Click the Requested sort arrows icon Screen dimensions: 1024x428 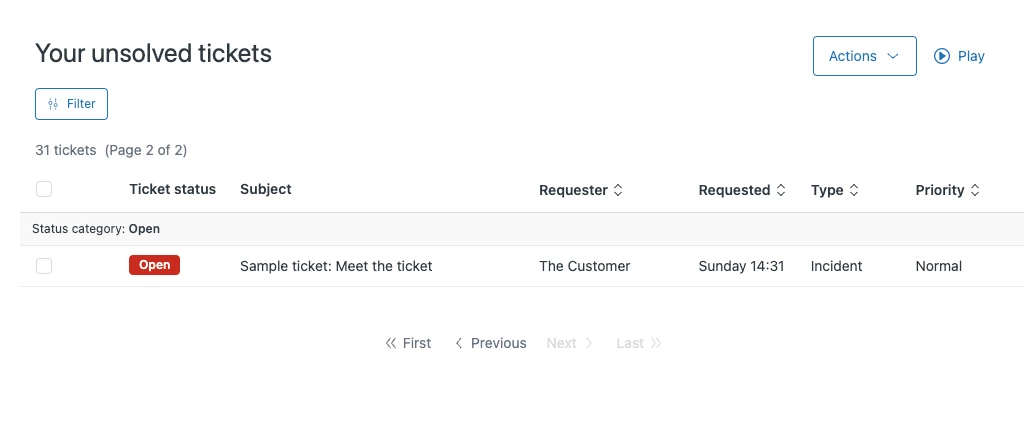coord(781,190)
